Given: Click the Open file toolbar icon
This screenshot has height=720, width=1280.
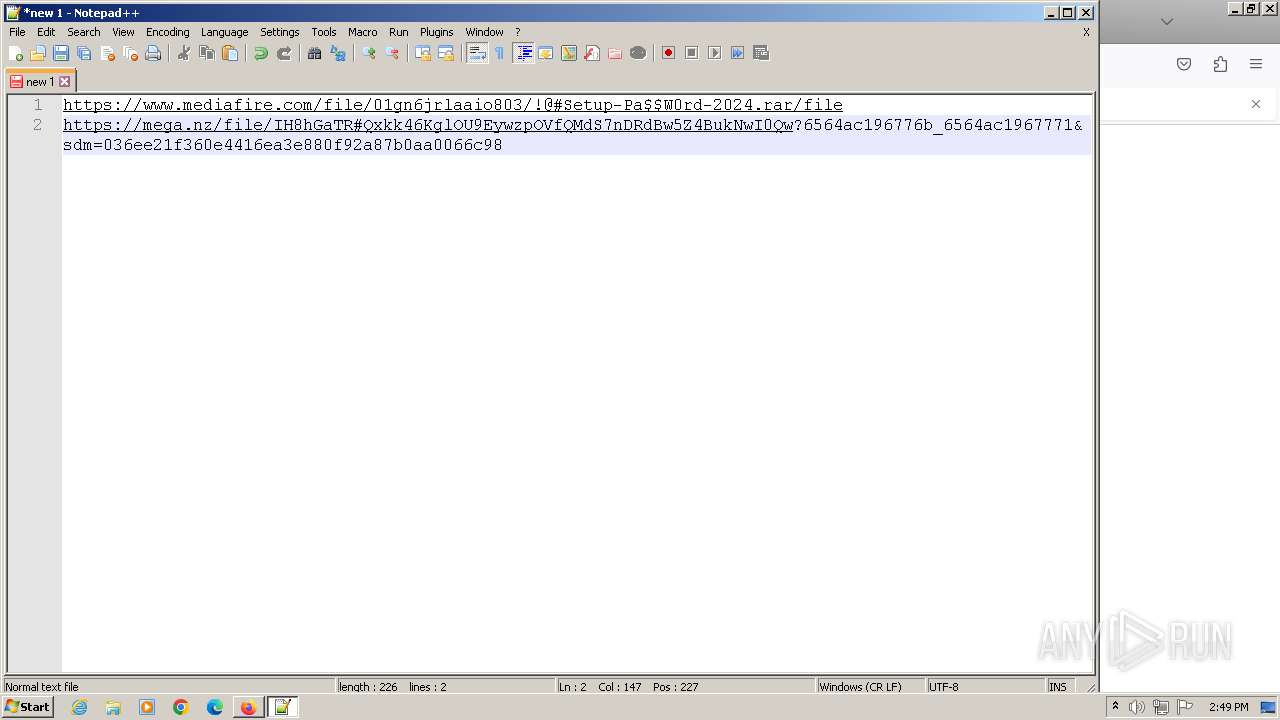Looking at the screenshot, I should 38,53.
